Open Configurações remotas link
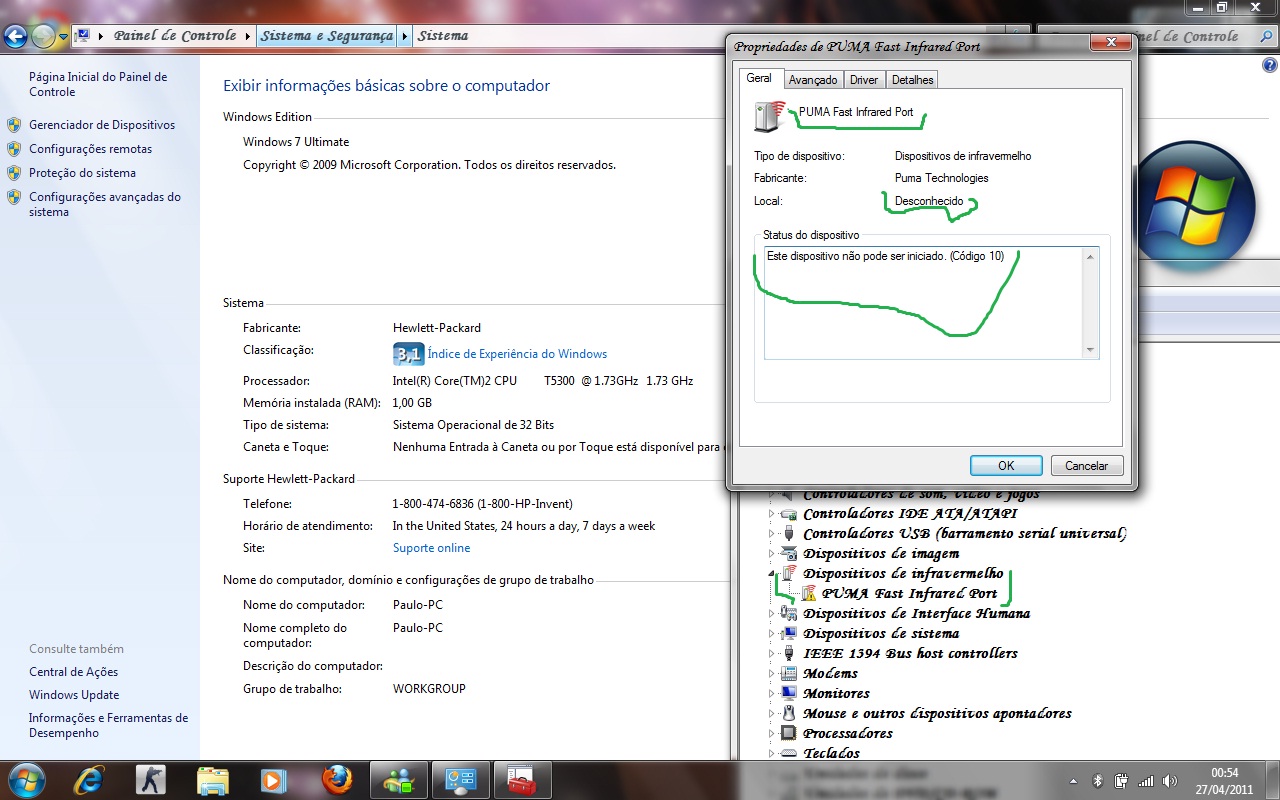Image resolution: width=1280 pixels, height=800 pixels. point(91,149)
